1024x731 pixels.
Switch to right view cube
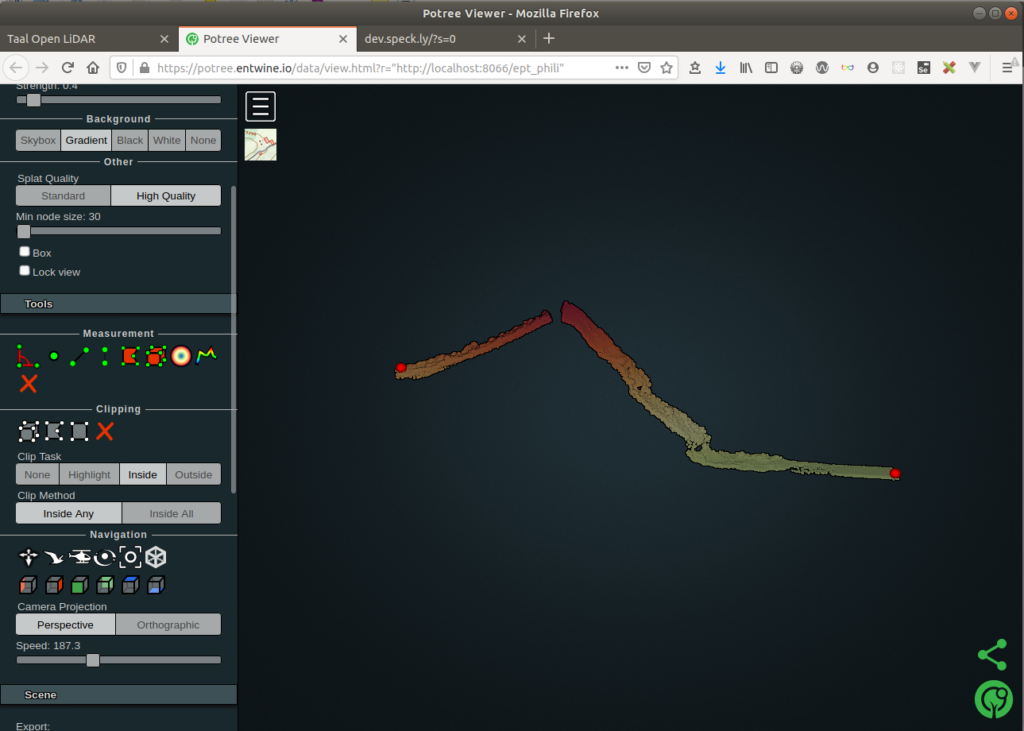[x=54, y=585]
